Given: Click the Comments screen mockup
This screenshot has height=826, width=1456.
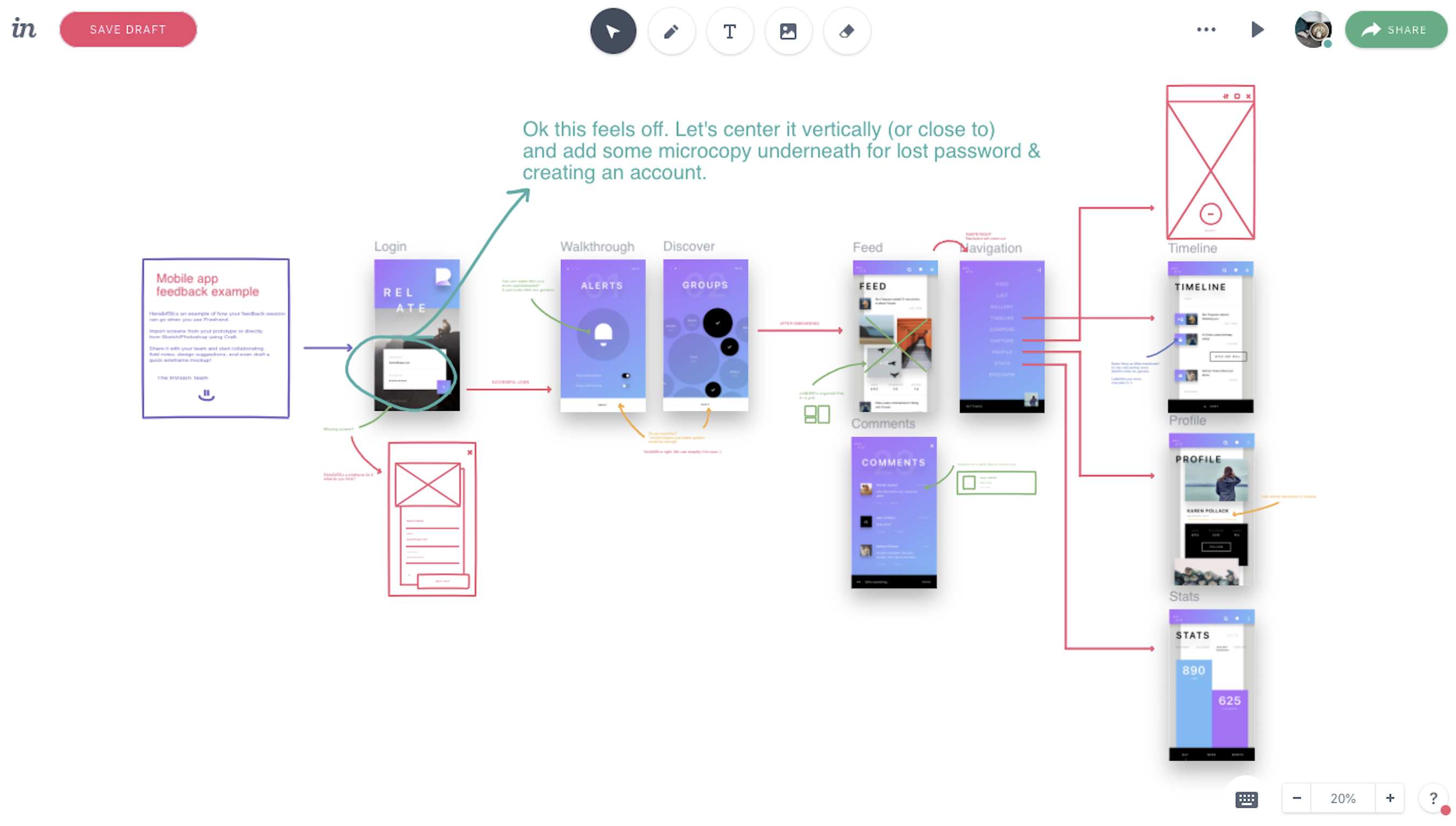Looking at the screenshot, I should [x=894, y=510].
